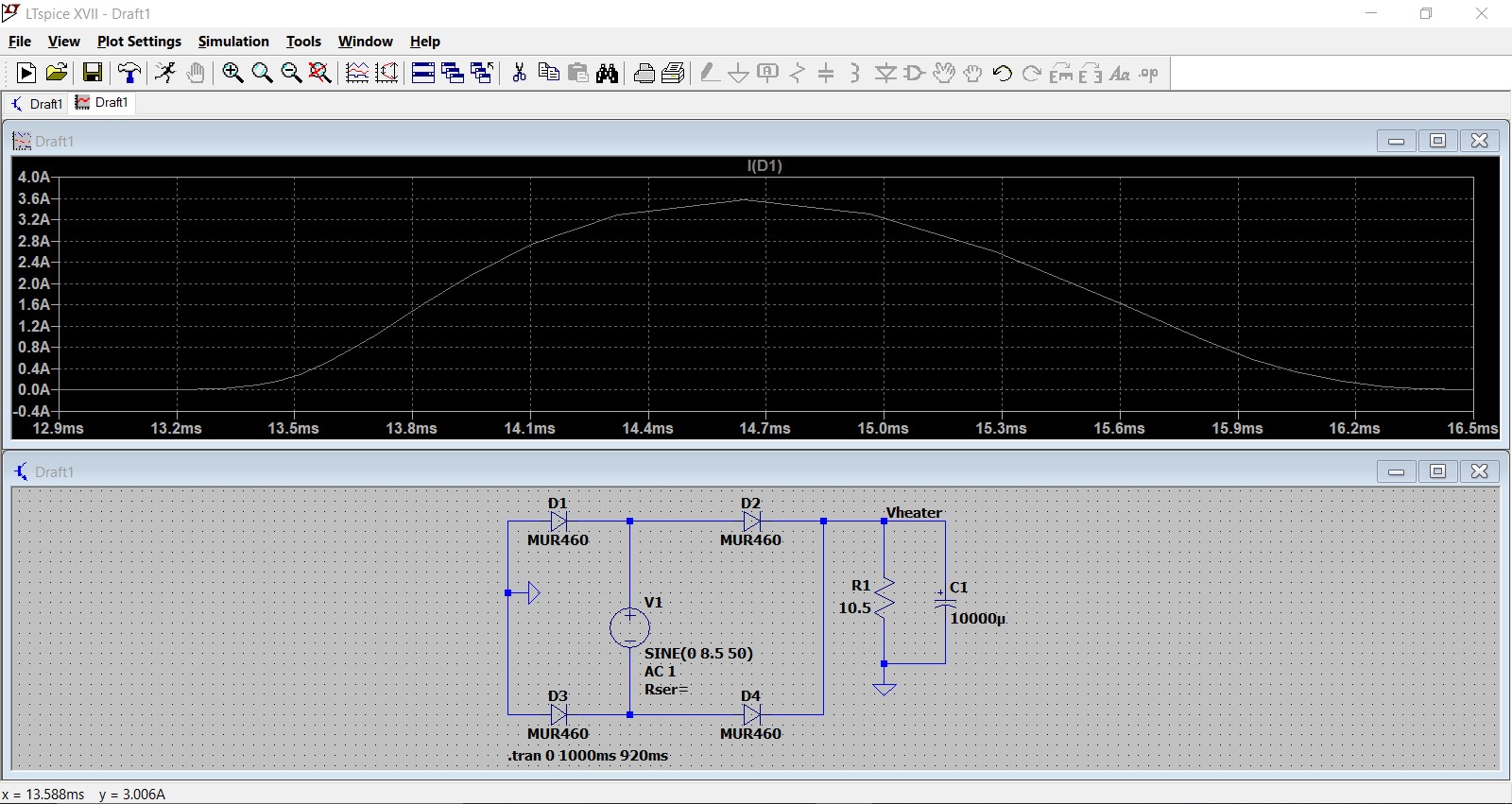This screenshot has height=804, width=1512.
Task: Select the Text 'Aa' tool
Action: pyautogui.click(x=1120, y=73)
